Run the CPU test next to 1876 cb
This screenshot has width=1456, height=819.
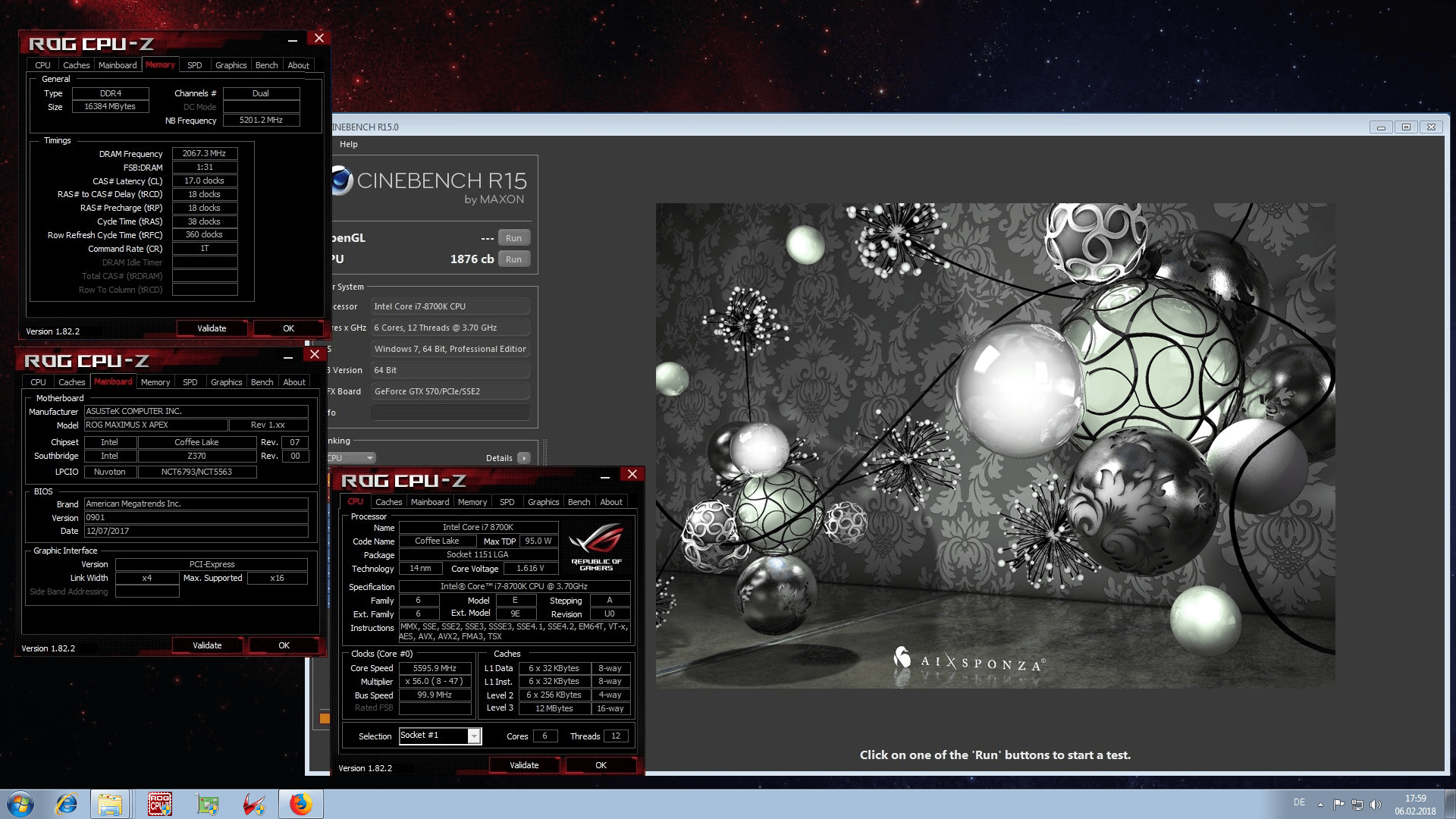(513, 259)
